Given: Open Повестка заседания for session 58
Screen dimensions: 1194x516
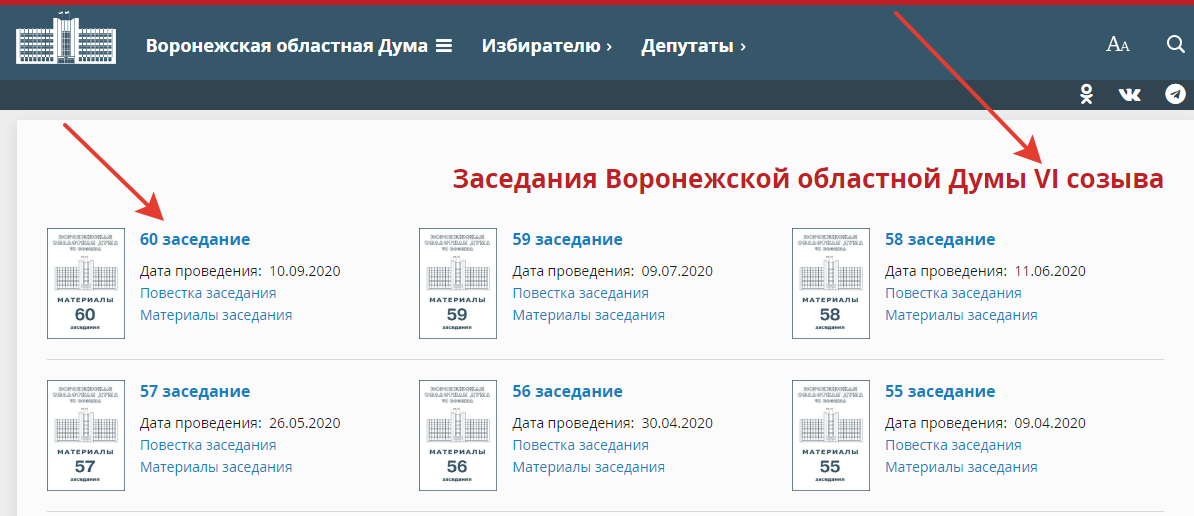Looking at the screenshot, I should point(953,293).
